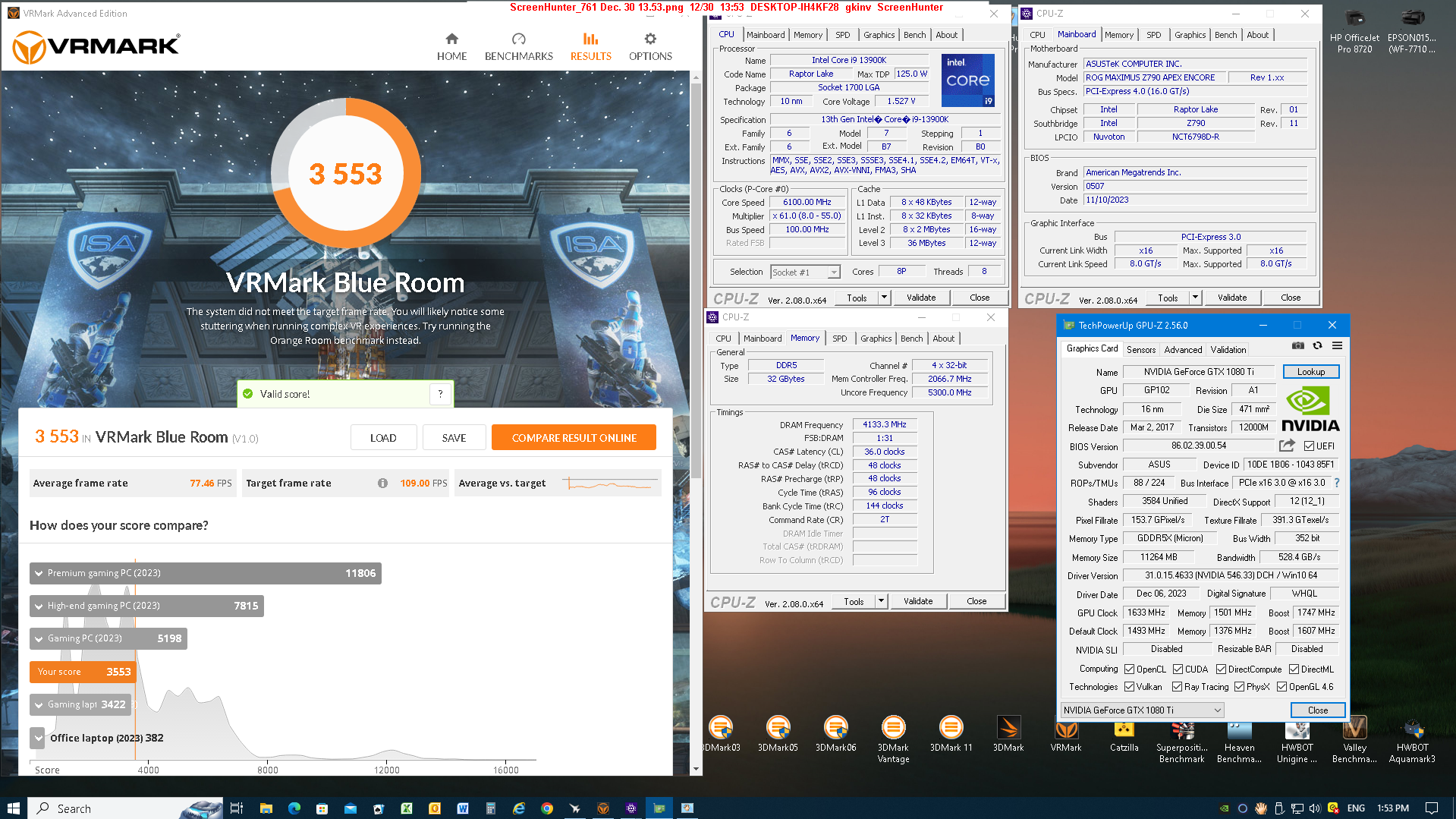1456x819 pixels.
Task: Open the GPU-Z hamburger menu
Action: 1337,346
